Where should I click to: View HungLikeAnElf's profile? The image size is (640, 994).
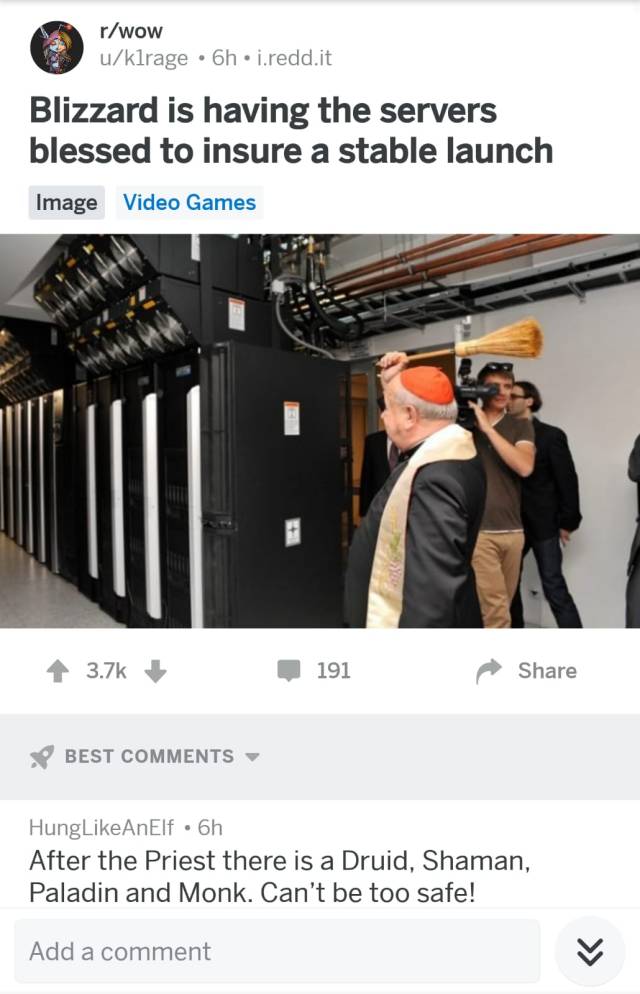(x=101, y=827)
